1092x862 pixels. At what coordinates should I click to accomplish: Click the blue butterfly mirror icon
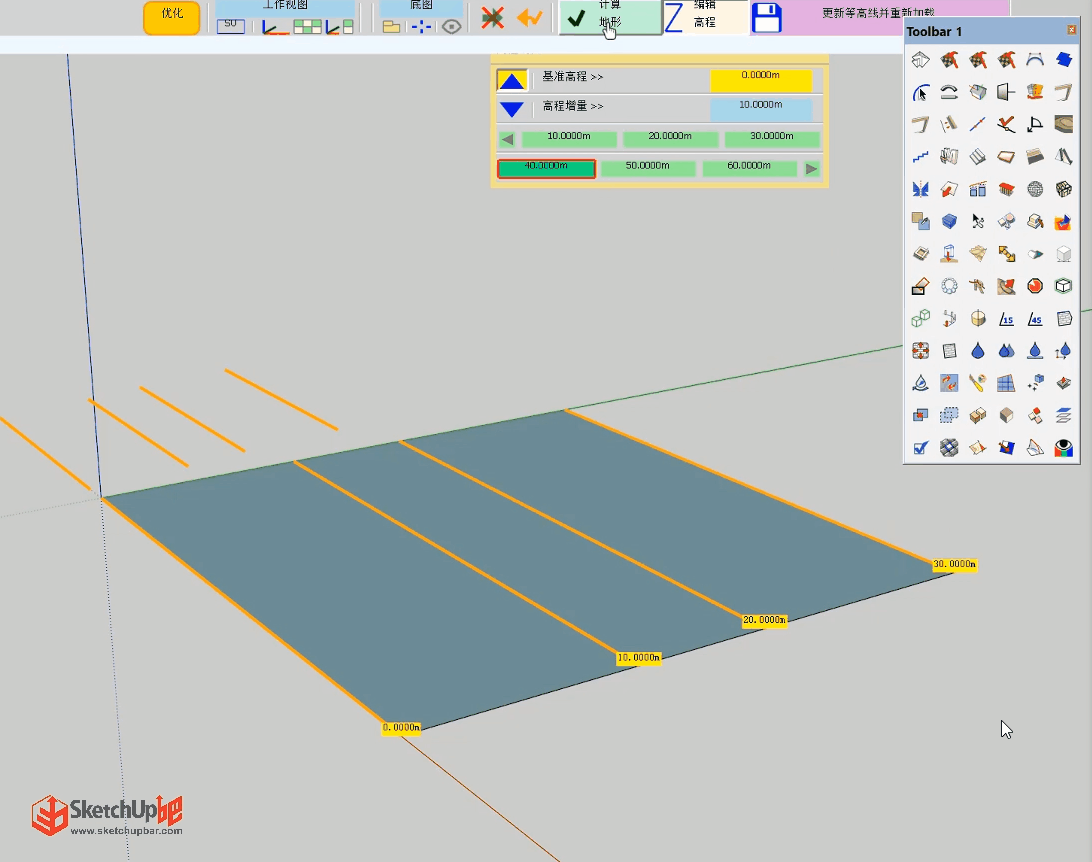920,188
